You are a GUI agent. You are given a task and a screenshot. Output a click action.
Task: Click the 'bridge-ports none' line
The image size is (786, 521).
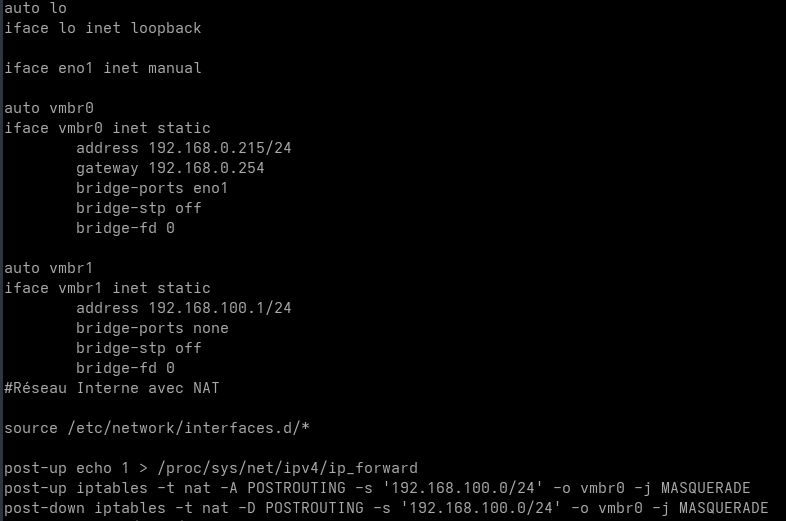pos(152,328)
